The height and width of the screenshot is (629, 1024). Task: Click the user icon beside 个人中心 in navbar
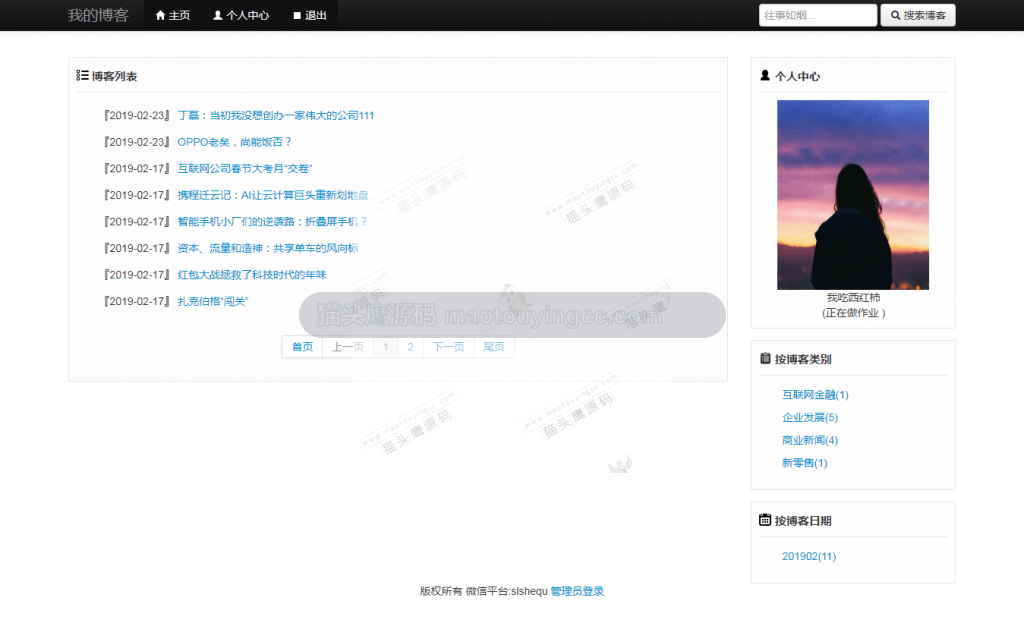click(x=217, y=15)
